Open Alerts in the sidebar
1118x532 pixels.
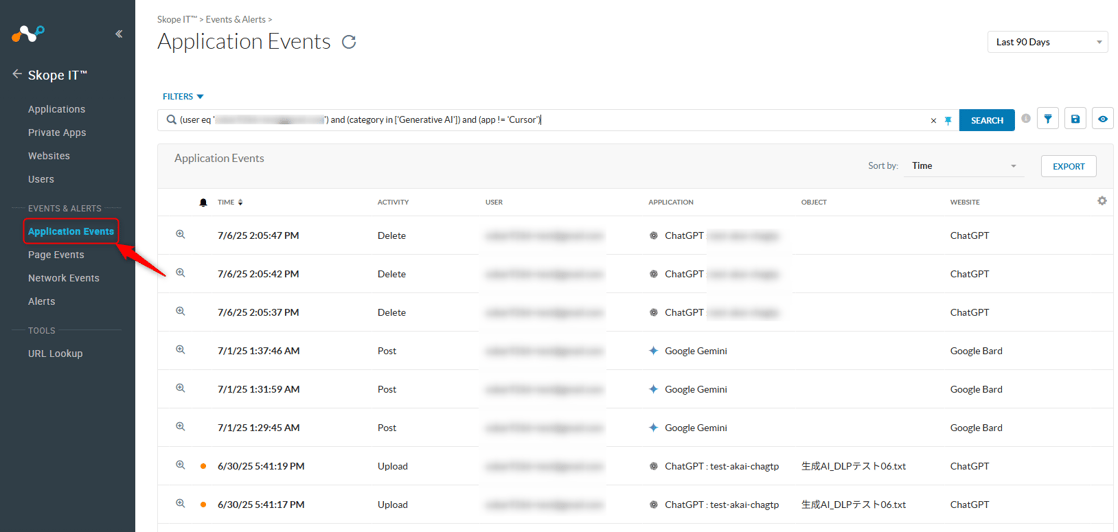click(x=41, y=302)
